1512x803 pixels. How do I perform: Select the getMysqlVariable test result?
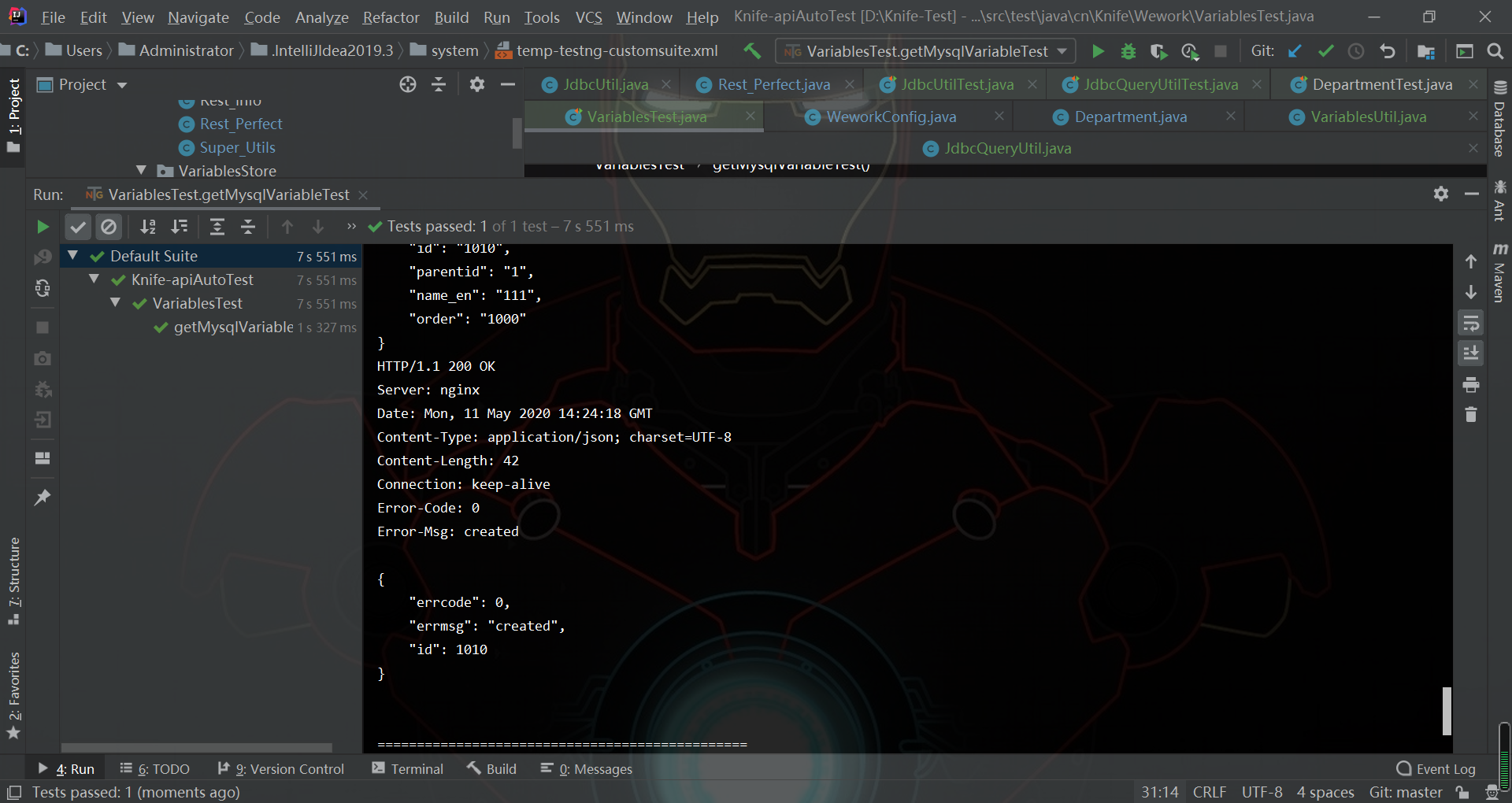(x=233, y=327)
